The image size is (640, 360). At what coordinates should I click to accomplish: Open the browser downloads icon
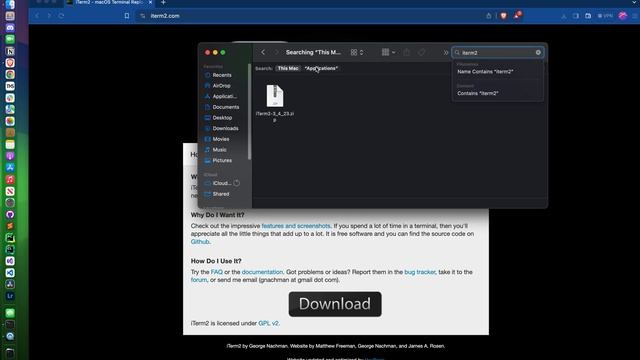click(564, 16)
